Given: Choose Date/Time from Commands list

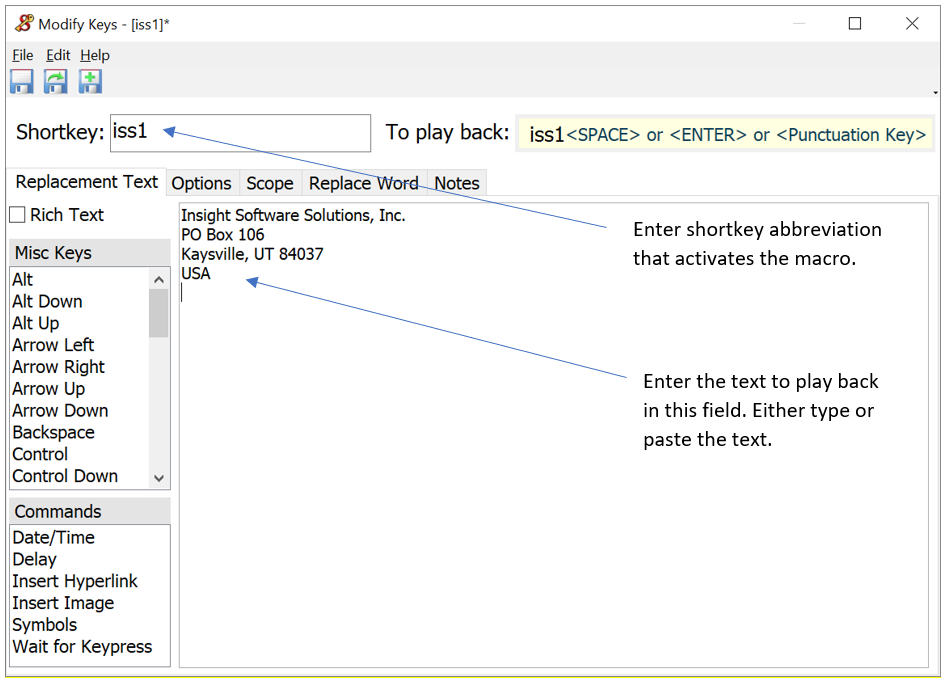Looking at the screenshot, I should pyautogui.click(x=53, y=537).
